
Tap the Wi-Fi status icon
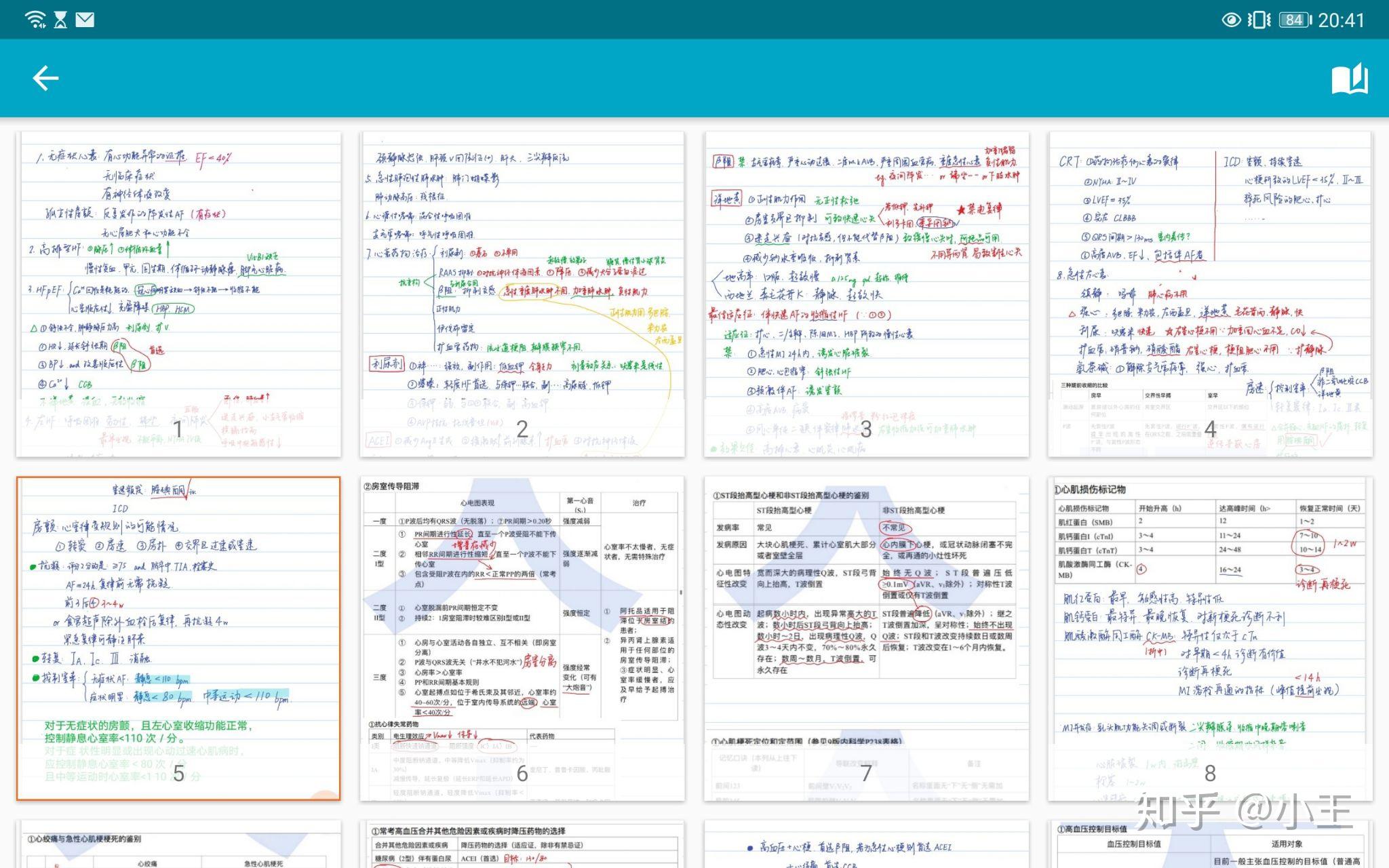pos(35,20)
